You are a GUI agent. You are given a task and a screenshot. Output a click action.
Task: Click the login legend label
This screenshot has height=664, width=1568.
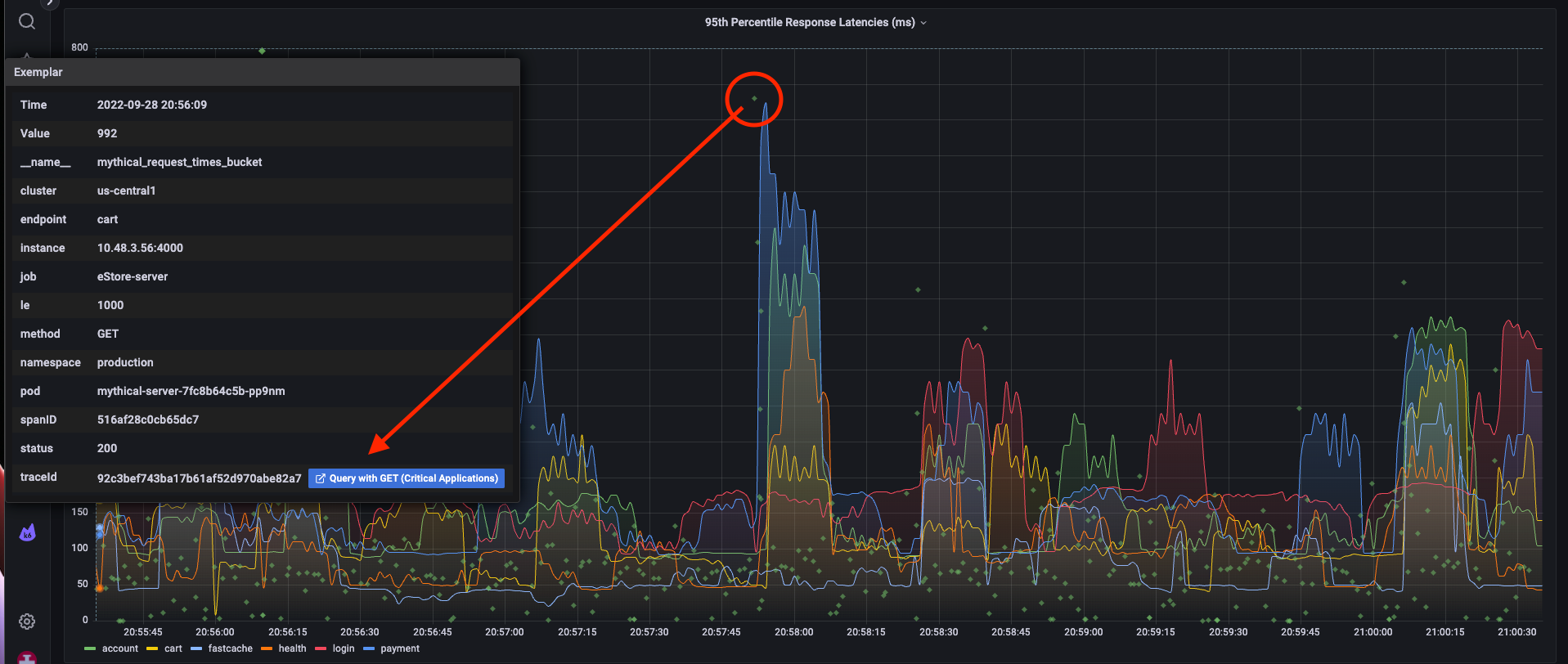tap(344, 648)
